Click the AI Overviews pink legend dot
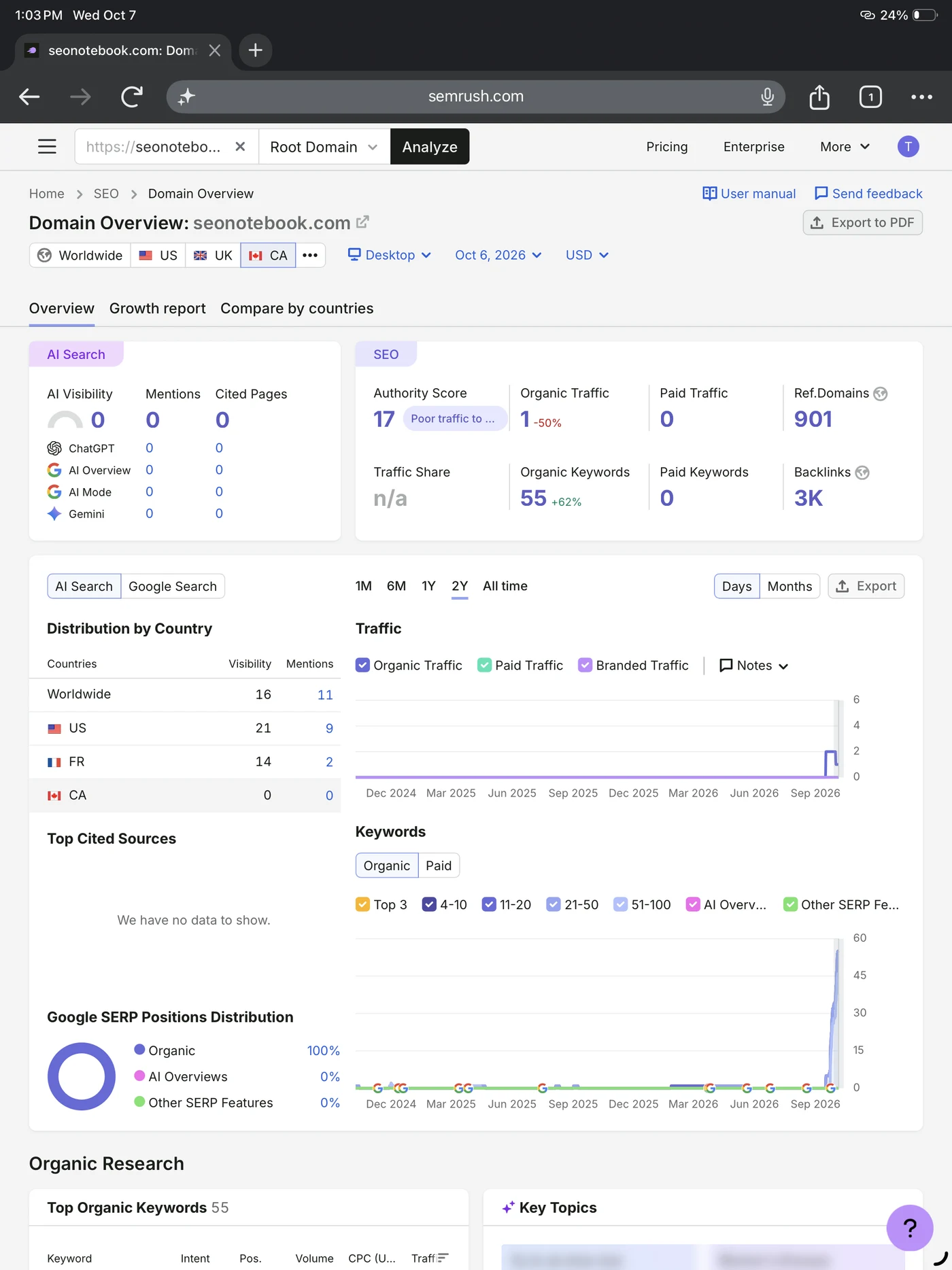952x1270 pixels. (139, 1075)
